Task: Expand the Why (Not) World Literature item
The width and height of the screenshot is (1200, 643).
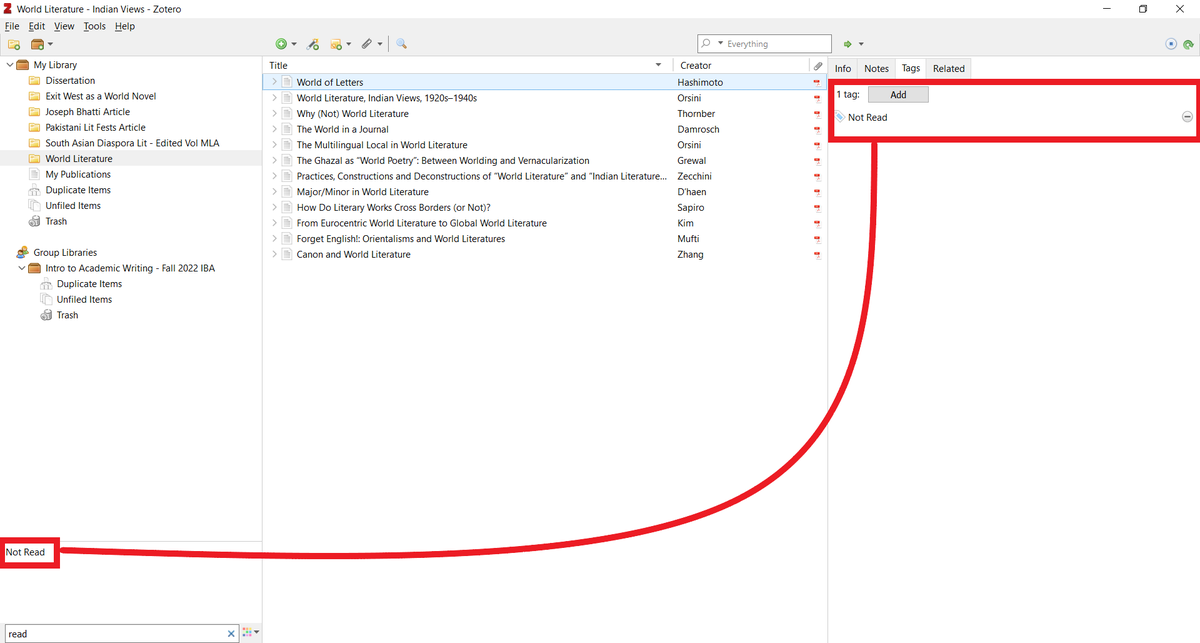Action: [274, 114]
